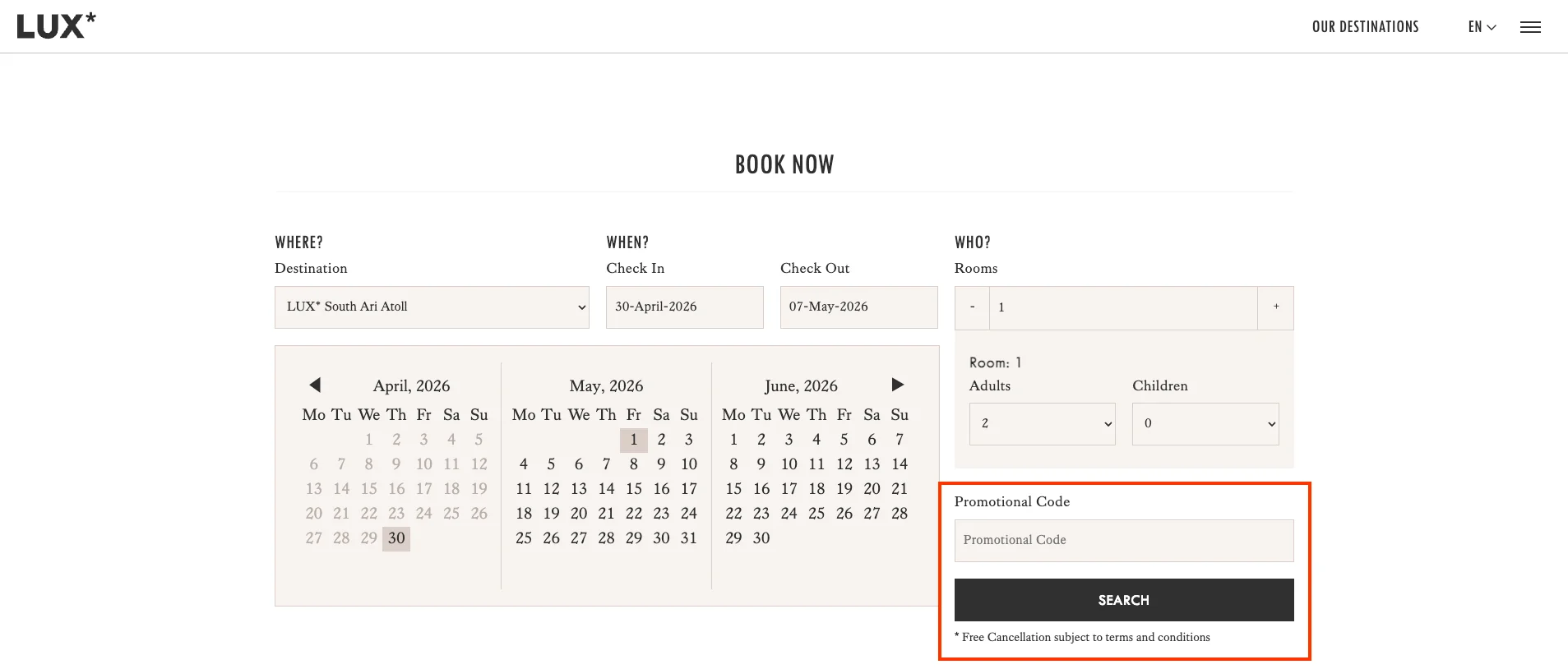The width and height of the screenshot is (1568, 669).
Task: Select April 15 in calendar
Action: click(x=369, y=489)
